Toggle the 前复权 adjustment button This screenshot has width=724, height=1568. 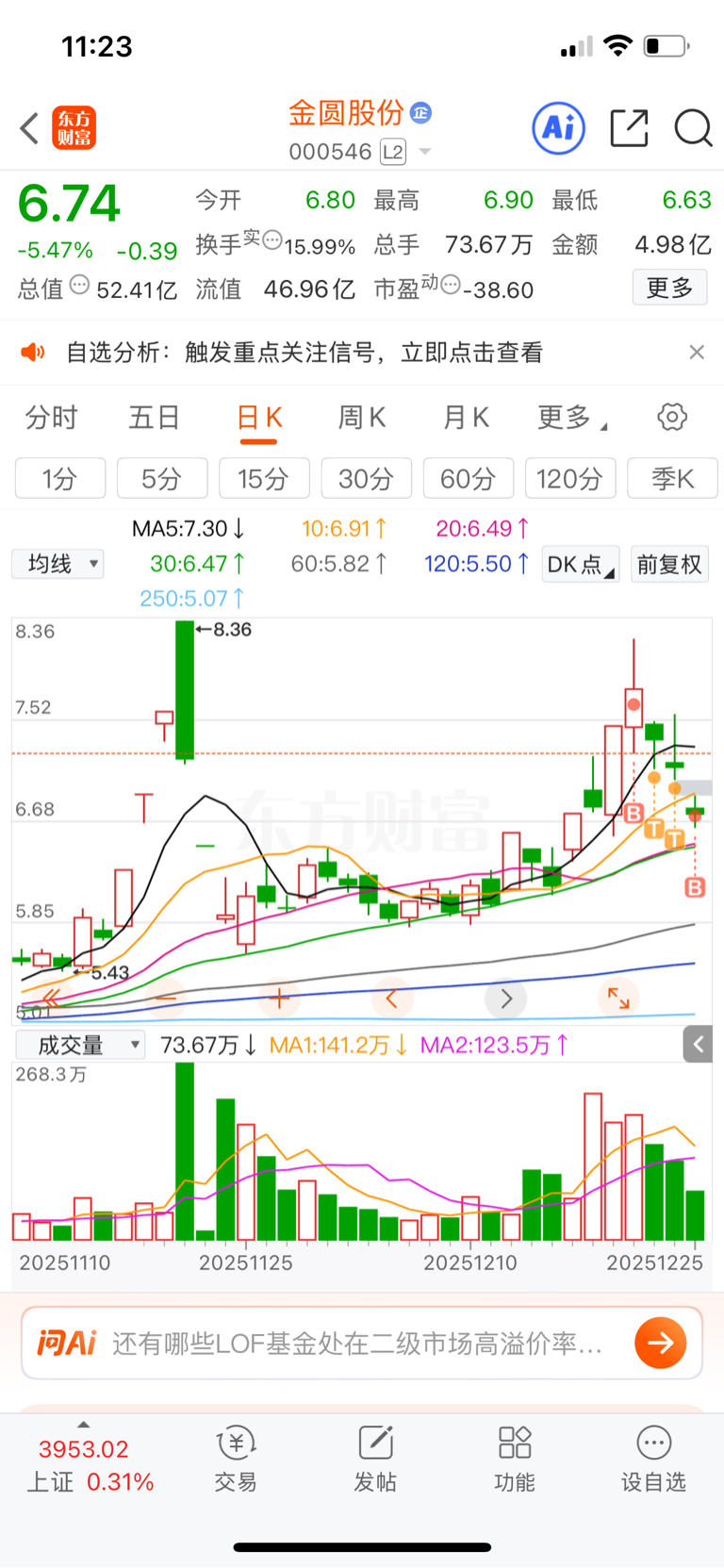(x=669, y=564)
